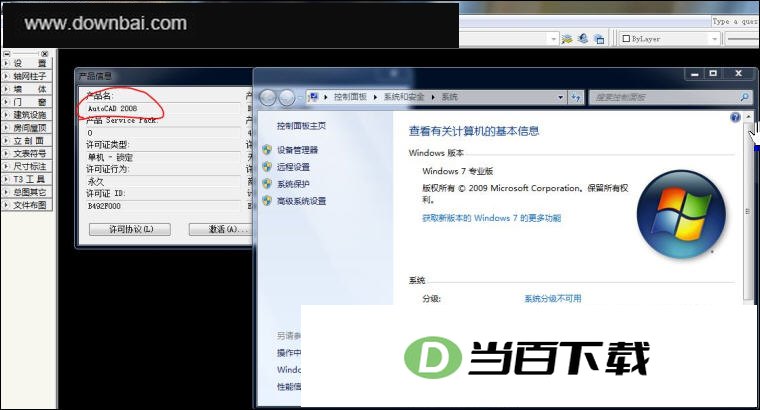Image resolution: width=760 pixels, height=410 pixels.
Task: Select 控制面板 in the breadcrumb path
Action: (350, 97)
